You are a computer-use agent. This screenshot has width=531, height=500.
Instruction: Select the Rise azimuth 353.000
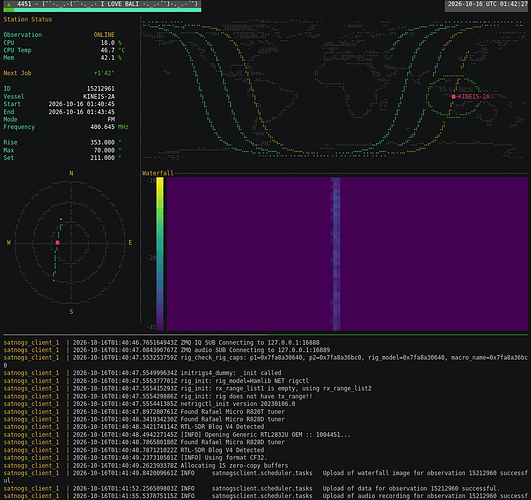tap(102, 142)
